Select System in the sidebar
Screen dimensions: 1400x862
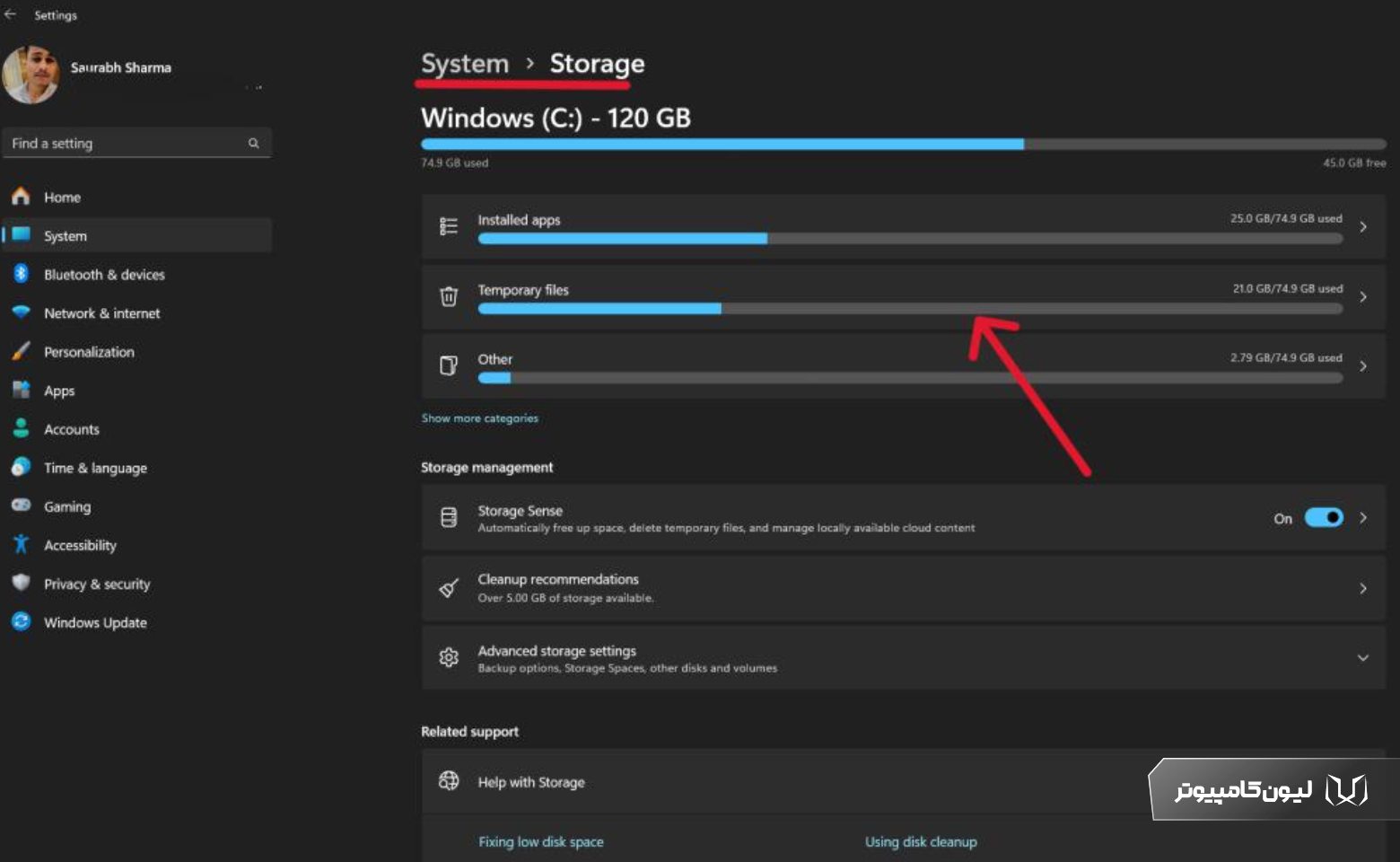tap(136, 235)
